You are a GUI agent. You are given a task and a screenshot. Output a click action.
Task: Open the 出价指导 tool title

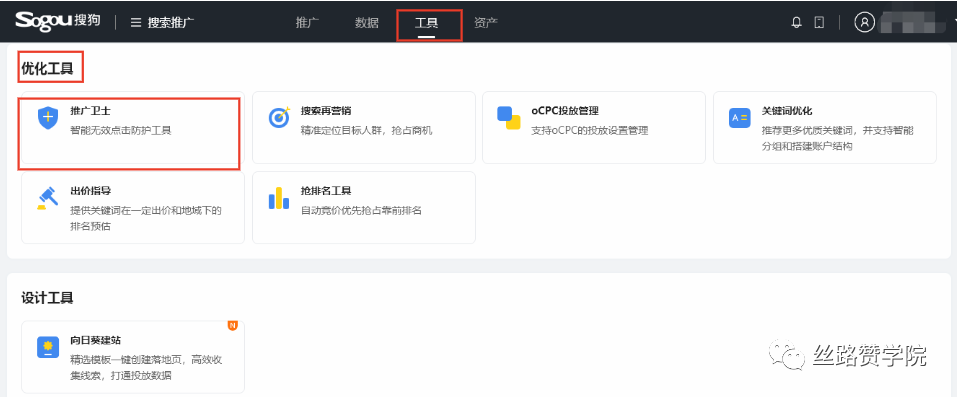(90, 191)
